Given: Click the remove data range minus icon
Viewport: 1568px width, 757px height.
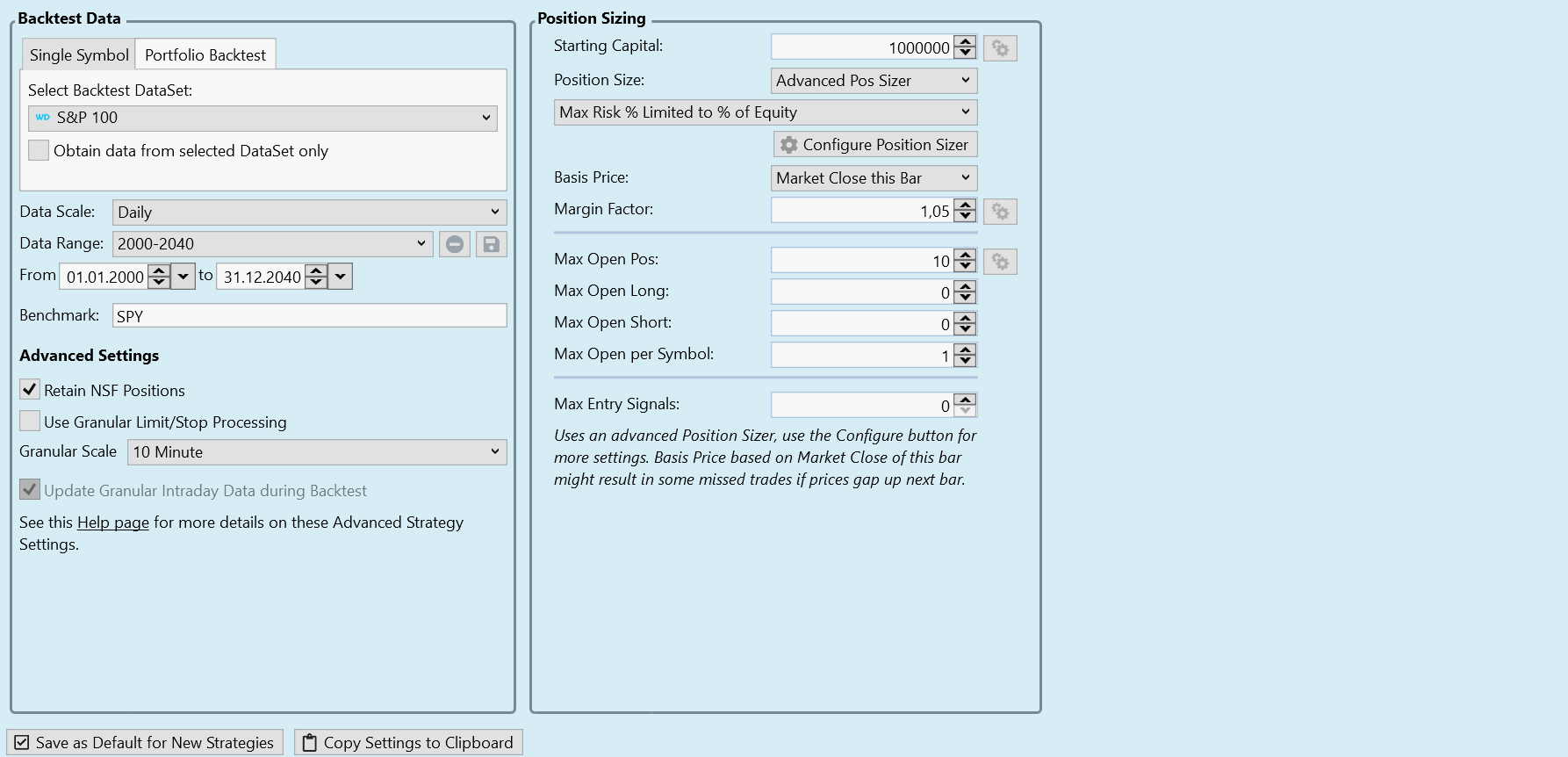Looking at the screenshot, I should (x=455, y=244).
